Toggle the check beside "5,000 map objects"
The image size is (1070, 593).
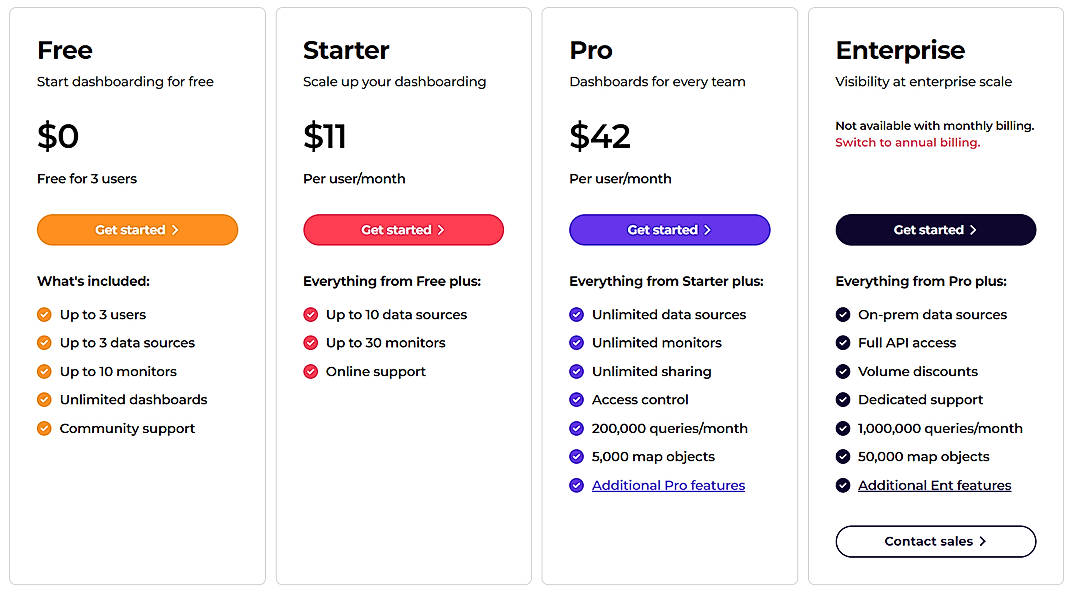[576, 456]
